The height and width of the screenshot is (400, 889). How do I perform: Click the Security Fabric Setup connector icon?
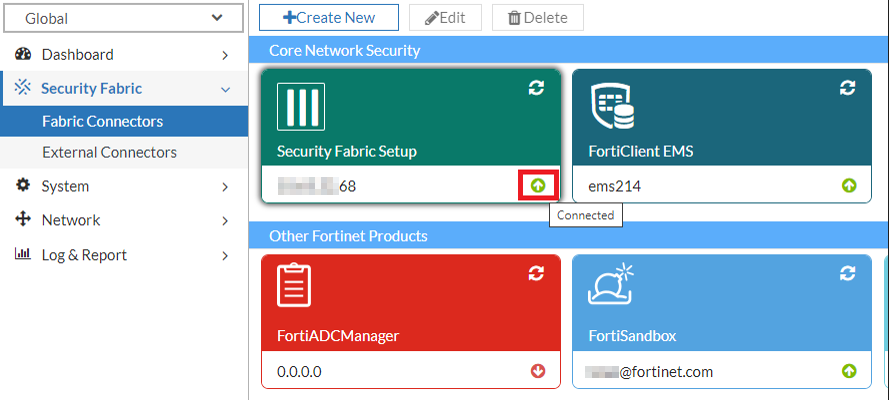pos(301,106)
